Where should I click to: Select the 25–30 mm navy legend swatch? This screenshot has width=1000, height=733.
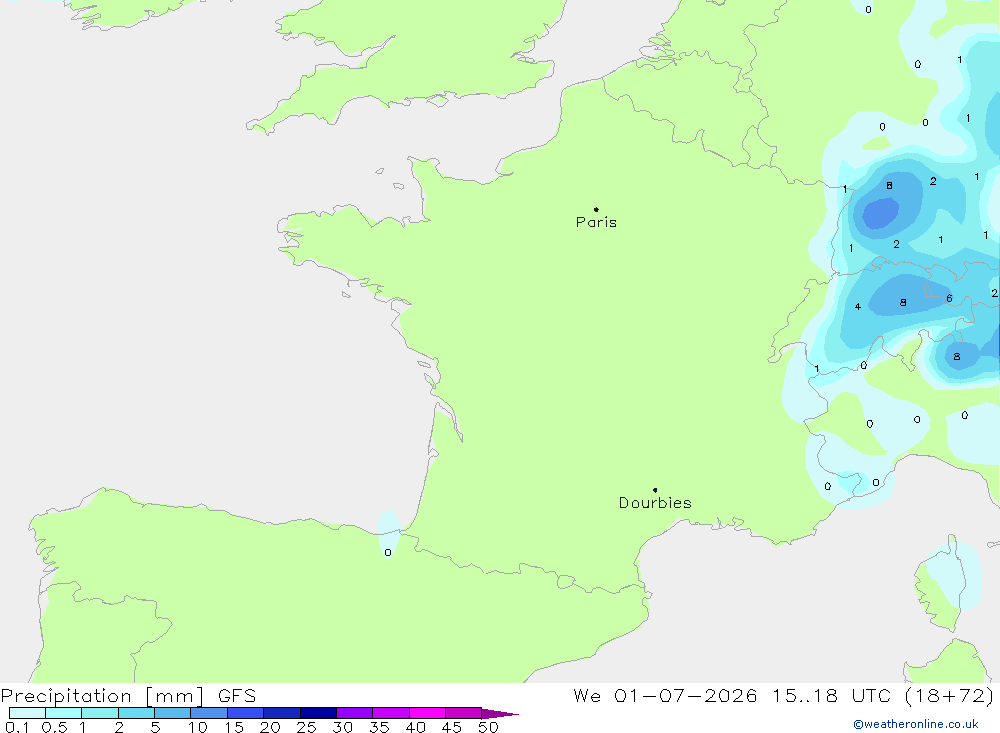[x=318, y=713]
